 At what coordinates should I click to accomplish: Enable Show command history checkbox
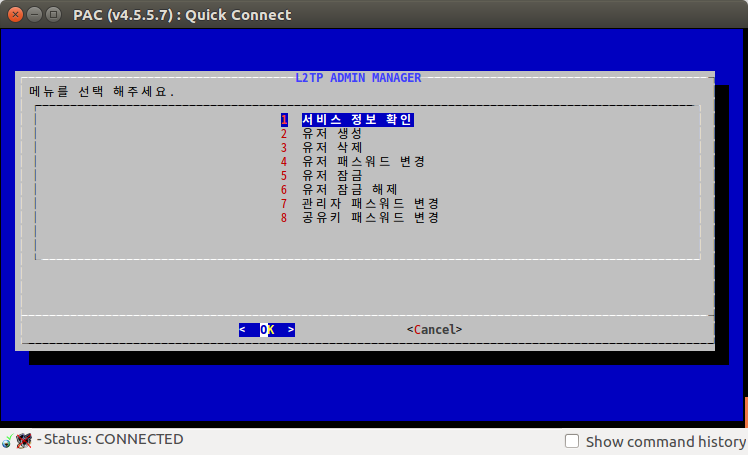point(571,441)
